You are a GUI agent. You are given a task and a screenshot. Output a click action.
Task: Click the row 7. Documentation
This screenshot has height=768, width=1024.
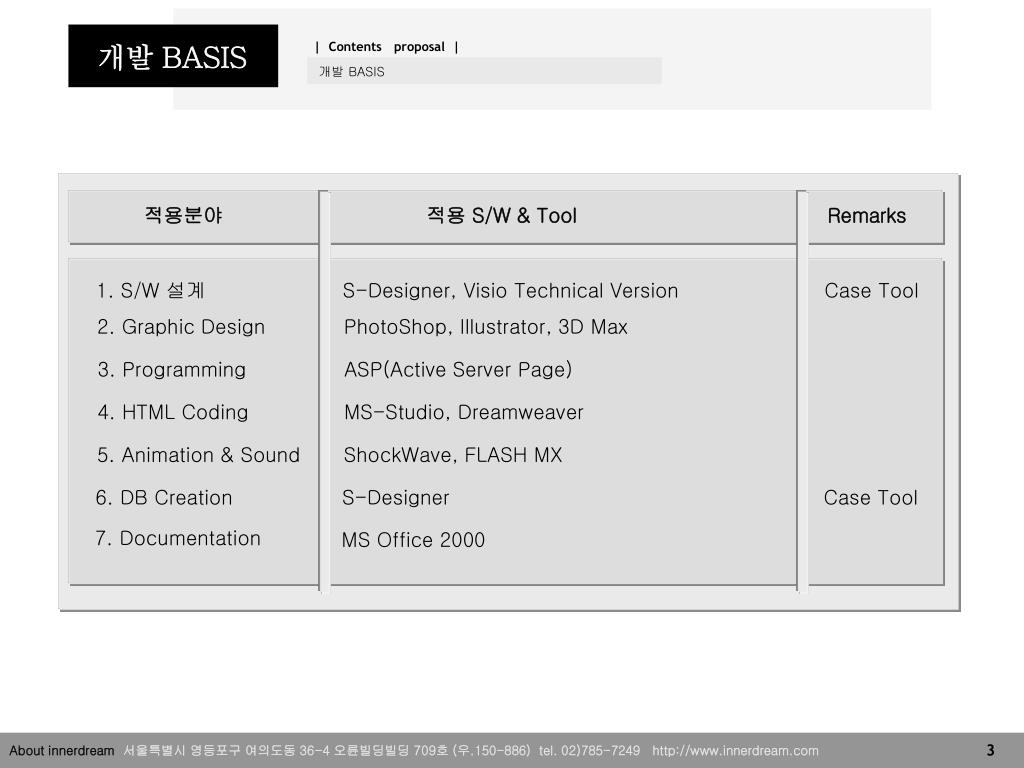click(x=178, y=538)
